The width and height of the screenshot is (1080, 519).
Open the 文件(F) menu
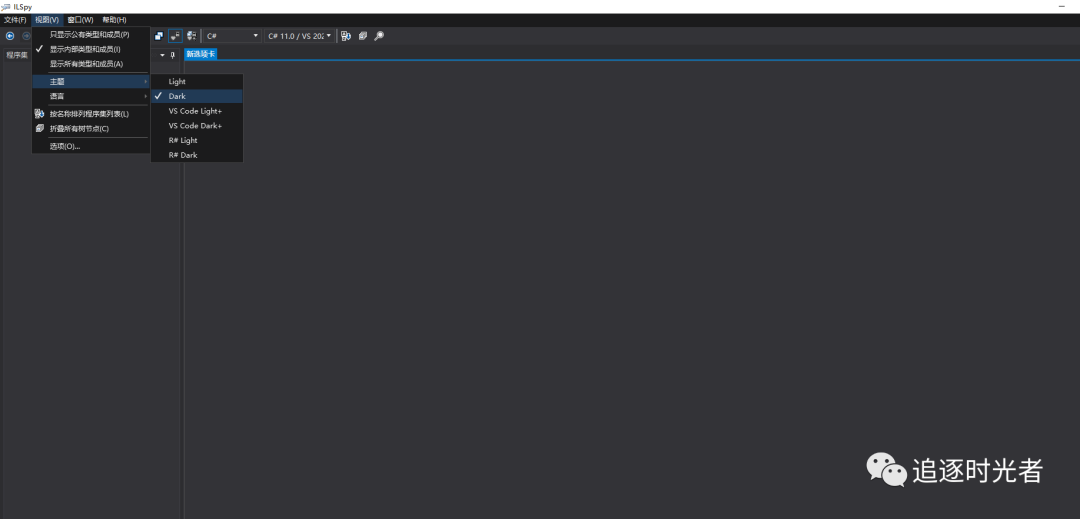15,20
